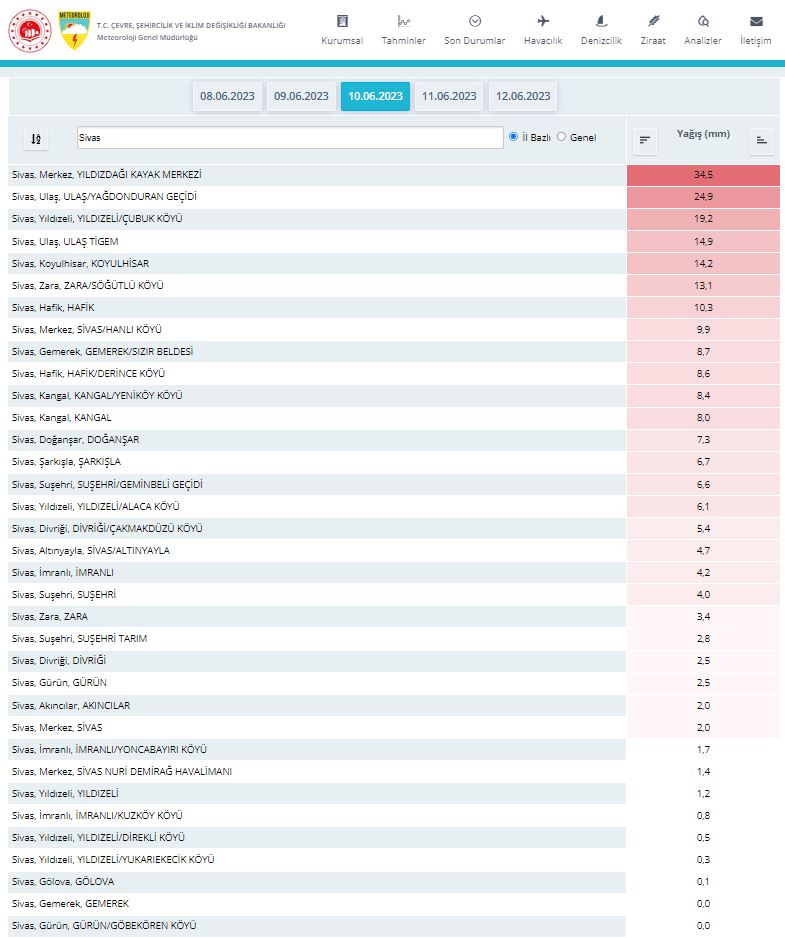Click the Havacılık airplane icon
The image size is (785, 938).
coord(543,21)
